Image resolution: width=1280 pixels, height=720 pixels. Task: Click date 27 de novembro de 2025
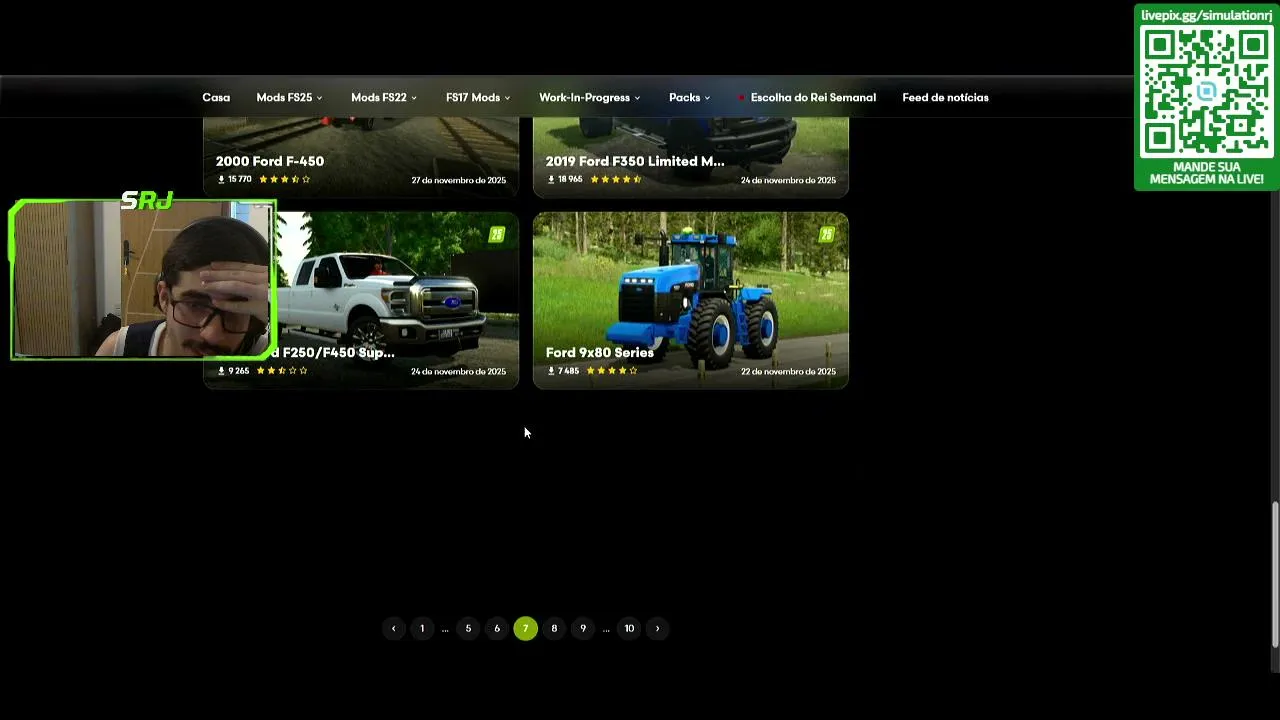pos(459,181)
